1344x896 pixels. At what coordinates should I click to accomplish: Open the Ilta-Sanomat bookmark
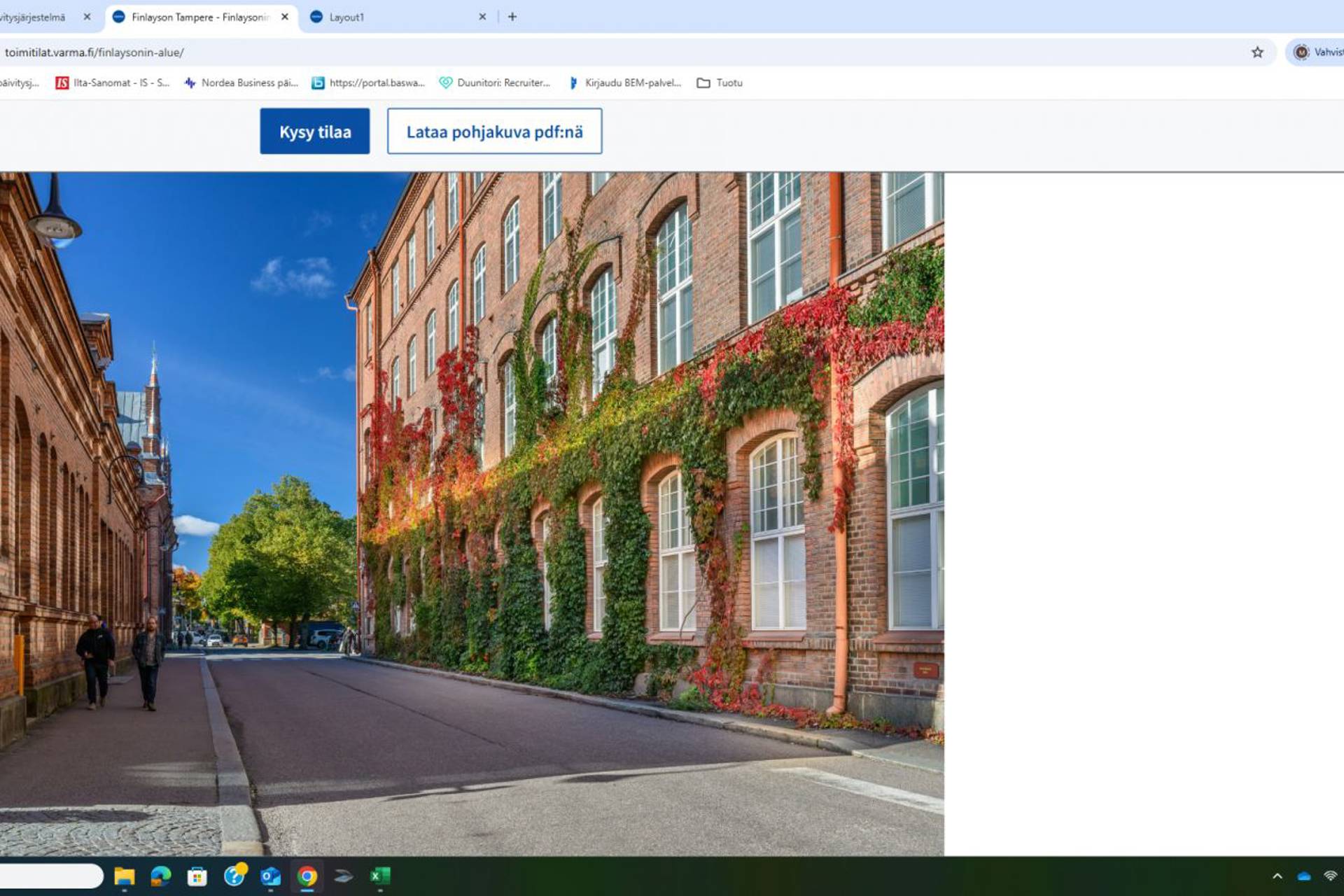112,83
